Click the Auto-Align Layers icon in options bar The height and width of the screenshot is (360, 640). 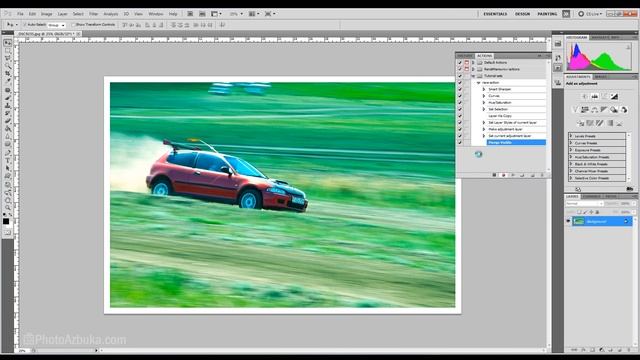pyautogui.click(x=222, y=25)
